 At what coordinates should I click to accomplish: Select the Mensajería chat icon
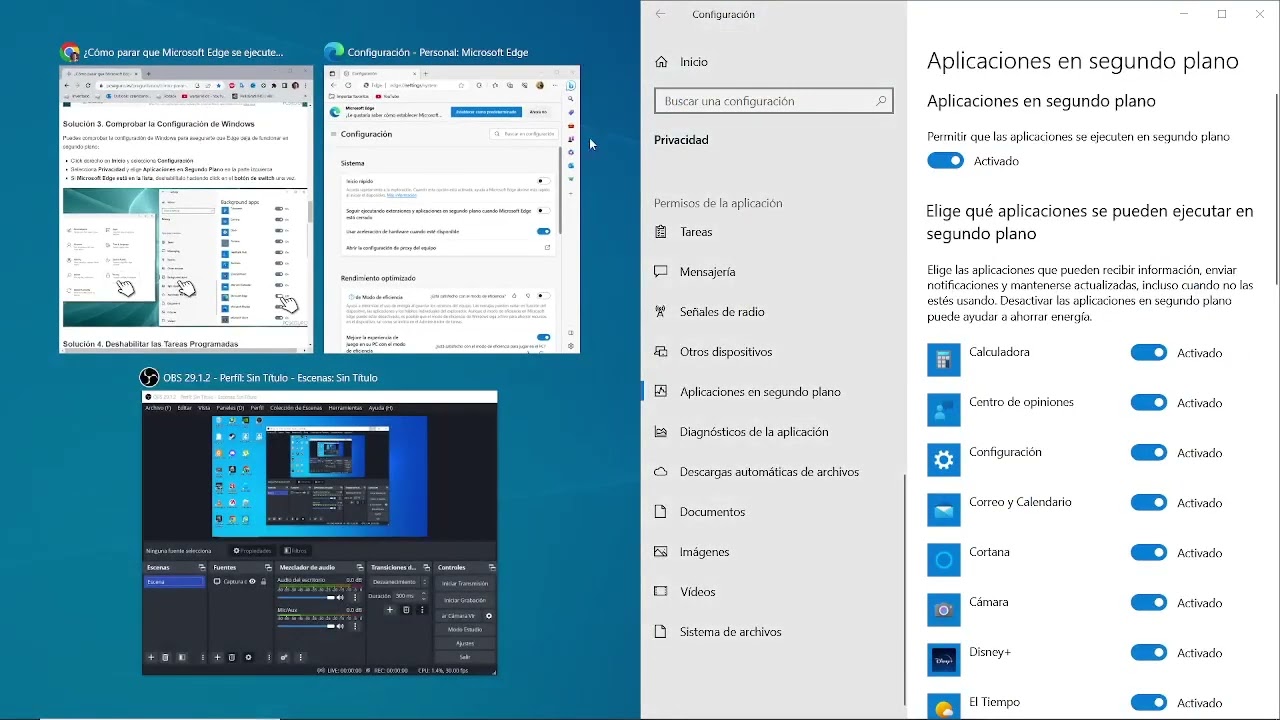661,272
